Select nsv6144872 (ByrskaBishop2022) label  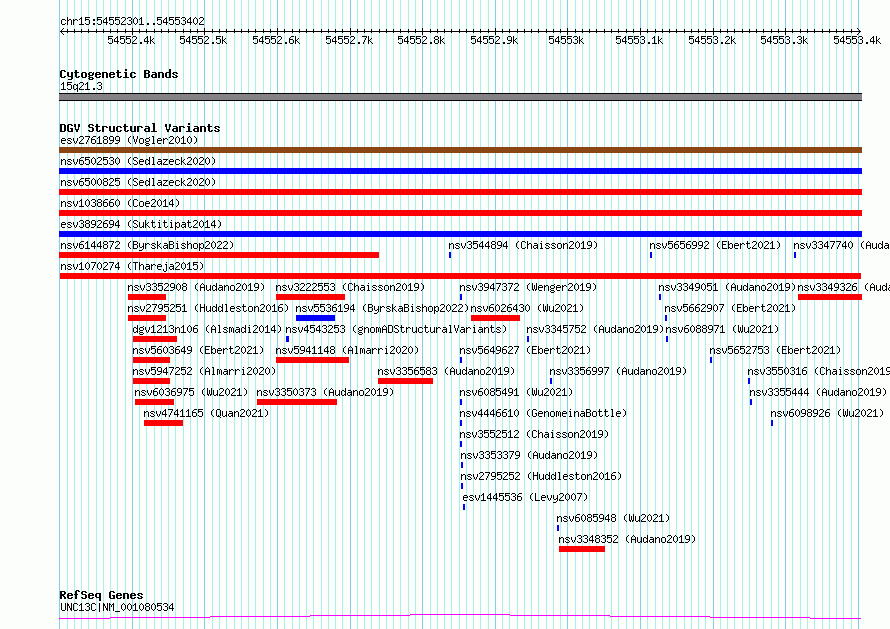tap(147, 245)
